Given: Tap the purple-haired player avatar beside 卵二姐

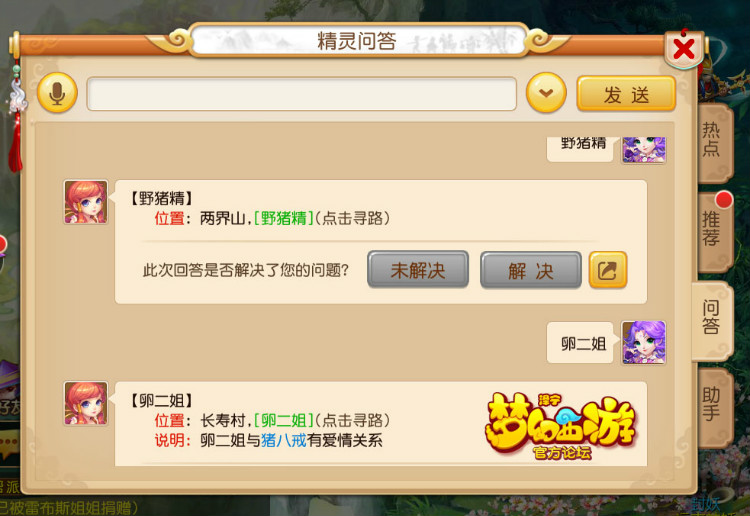Looking at the screenshot, I should pyautogui.click(x=643, y=342).
